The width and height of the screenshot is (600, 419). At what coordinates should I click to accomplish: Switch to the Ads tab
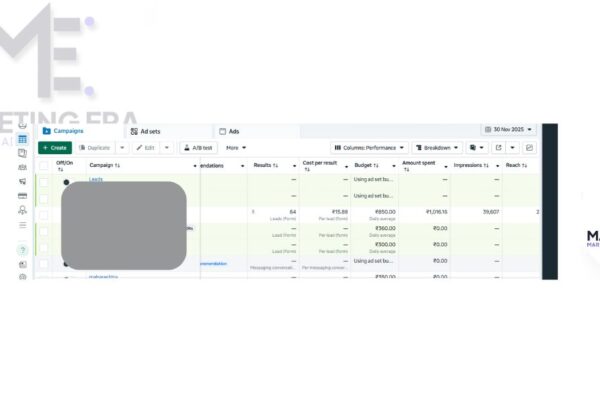[x=229, y=132]
